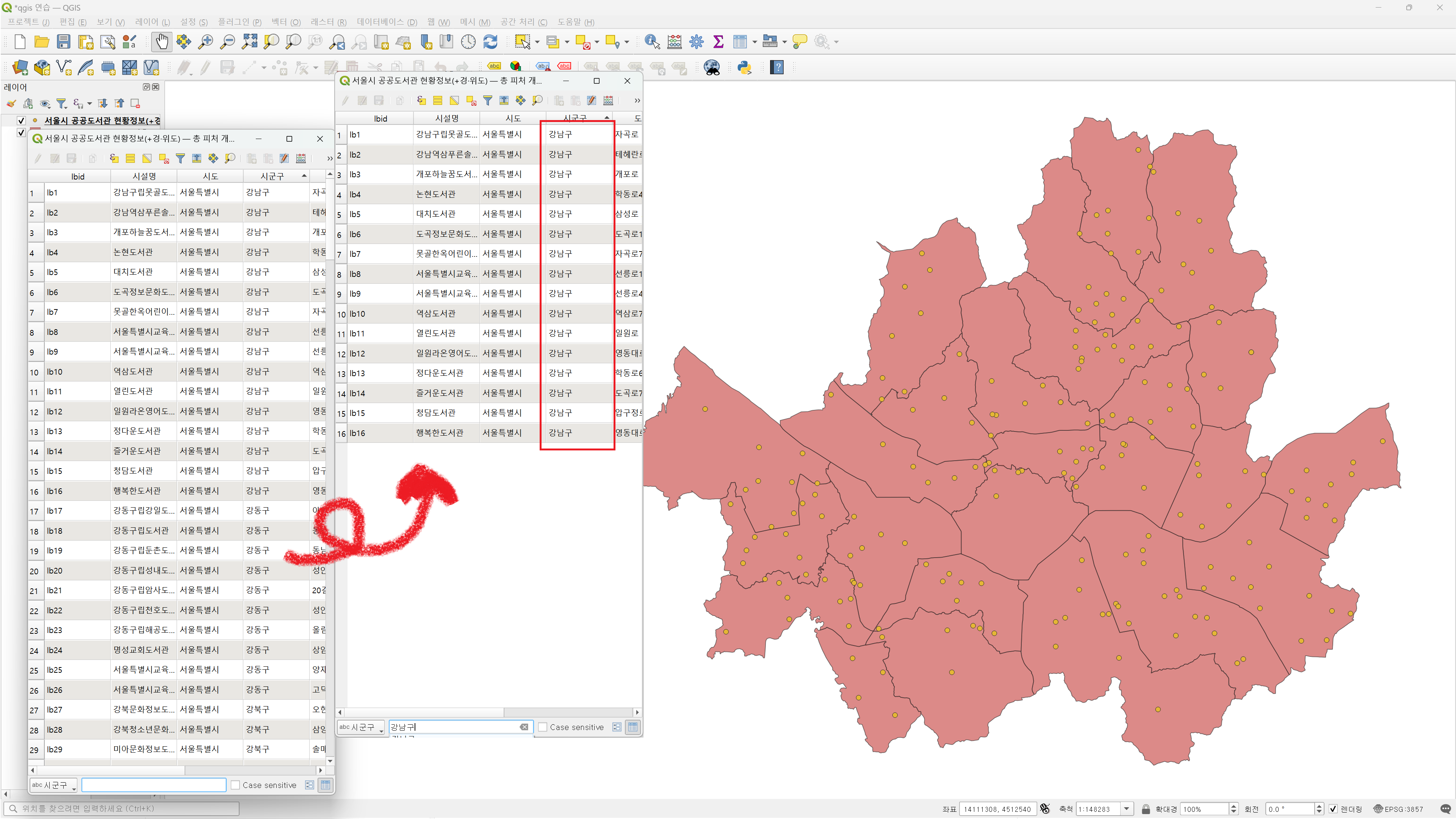Click the Zoom Full extent icon
This screenshot has height=819, width=1456.
249,42
